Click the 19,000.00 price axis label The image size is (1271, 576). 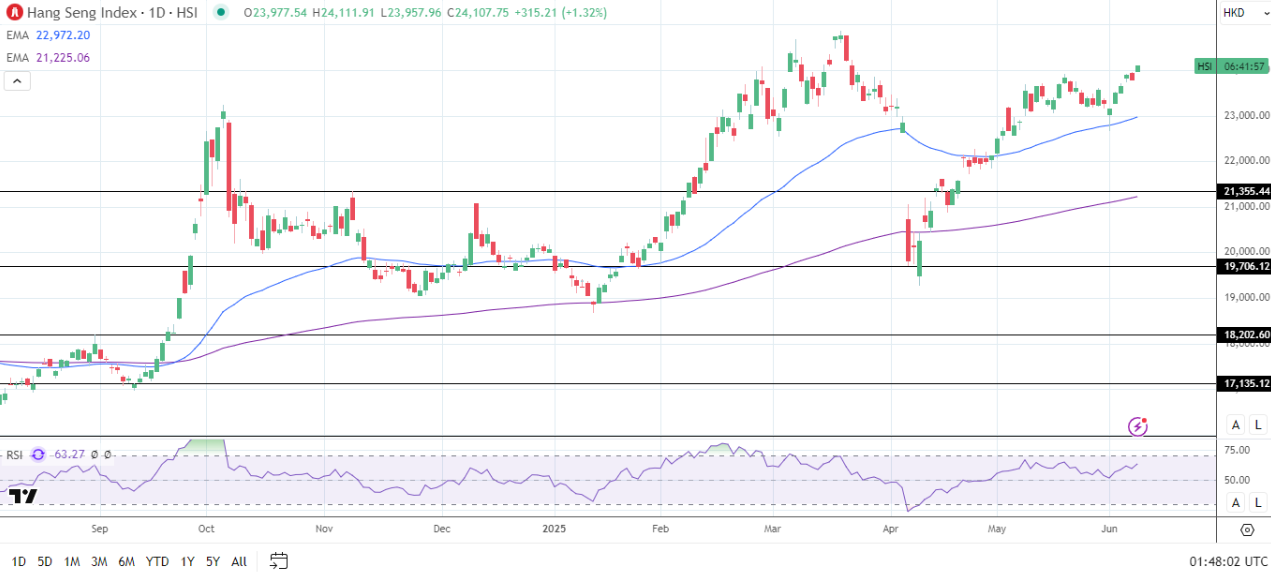tap(1245, 297)
